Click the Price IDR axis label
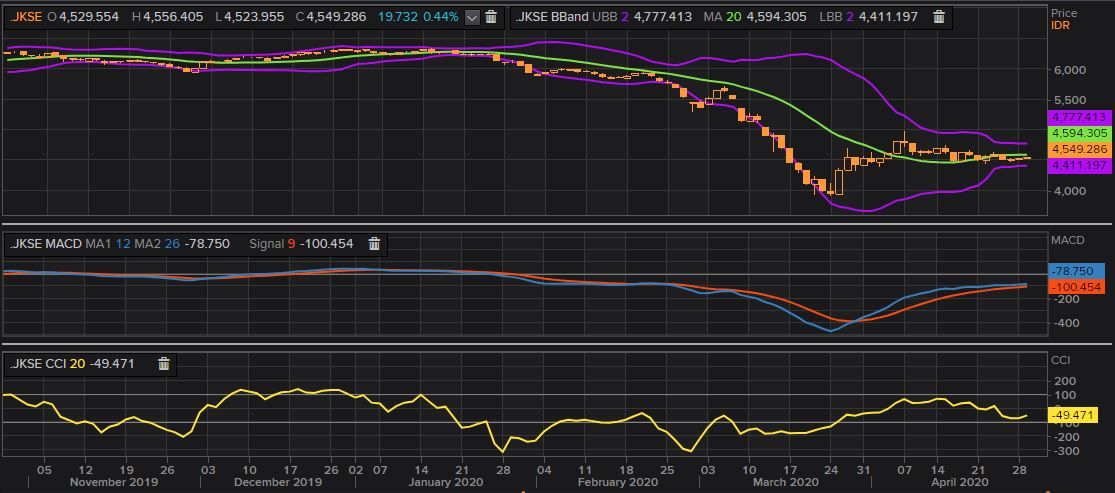Image resolution: width=1115 pixels, height=493 pixels. pyautogui.click(x=1063, y=19)
